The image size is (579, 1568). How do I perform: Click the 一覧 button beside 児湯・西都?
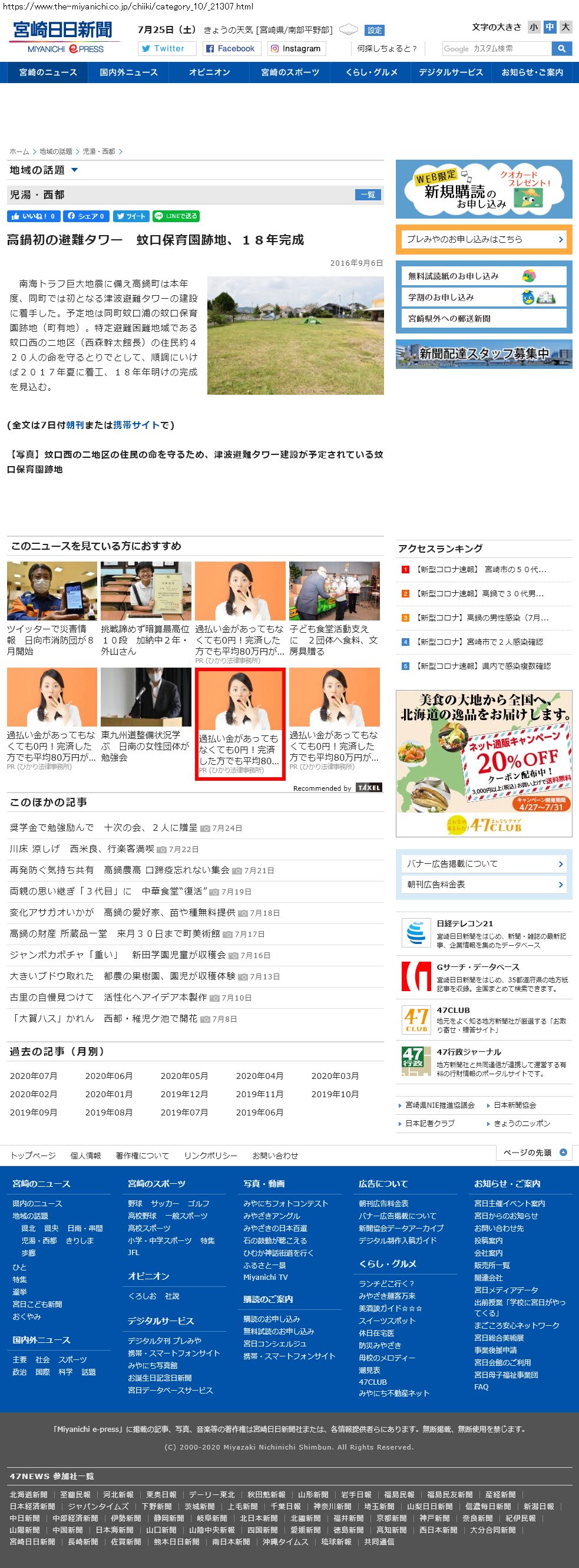(x=368, y=195)
